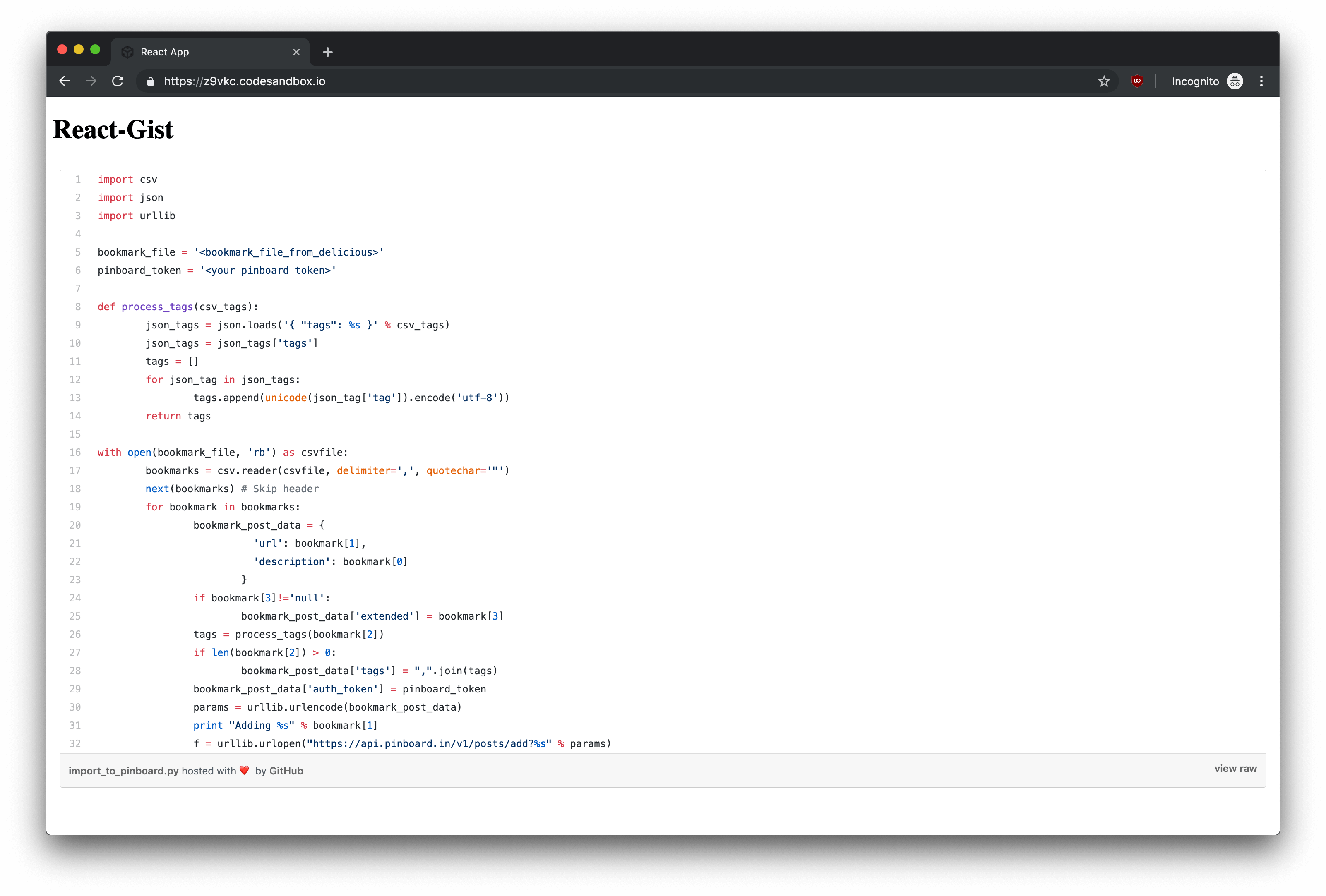Open the uBlock Origin extension icon
This screenshot has width=1326, height=896.
[x=1137, y=81]
